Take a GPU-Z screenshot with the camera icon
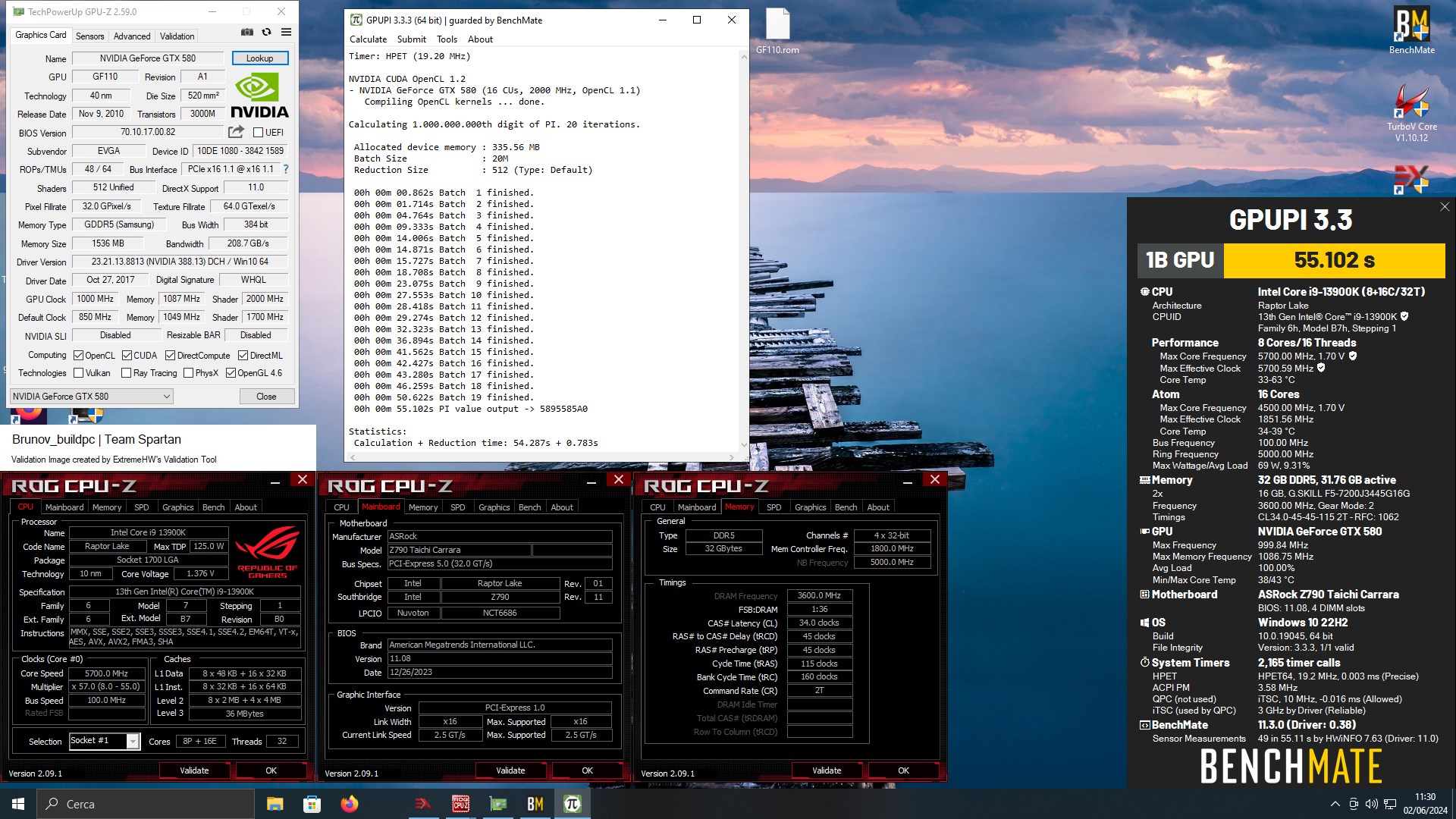The height and width of the screenshot is (819, 1456). 247,33
